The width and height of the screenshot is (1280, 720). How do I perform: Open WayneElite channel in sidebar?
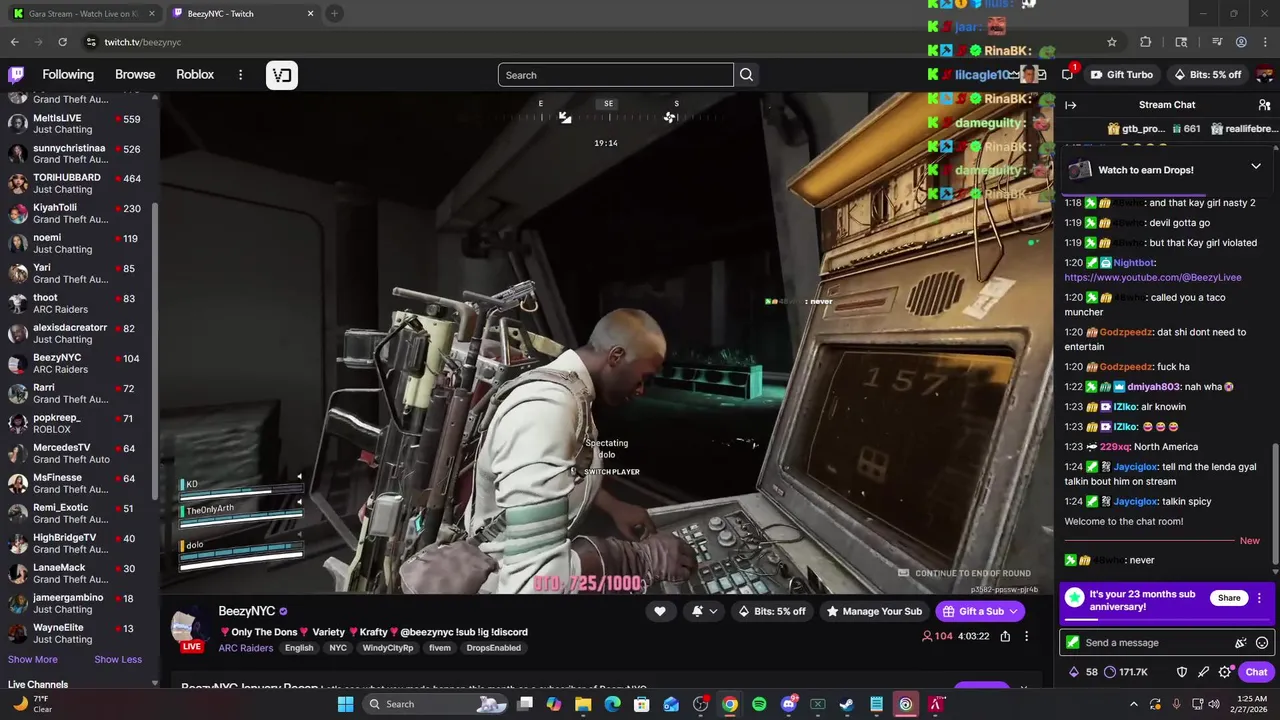pos(80,634)
